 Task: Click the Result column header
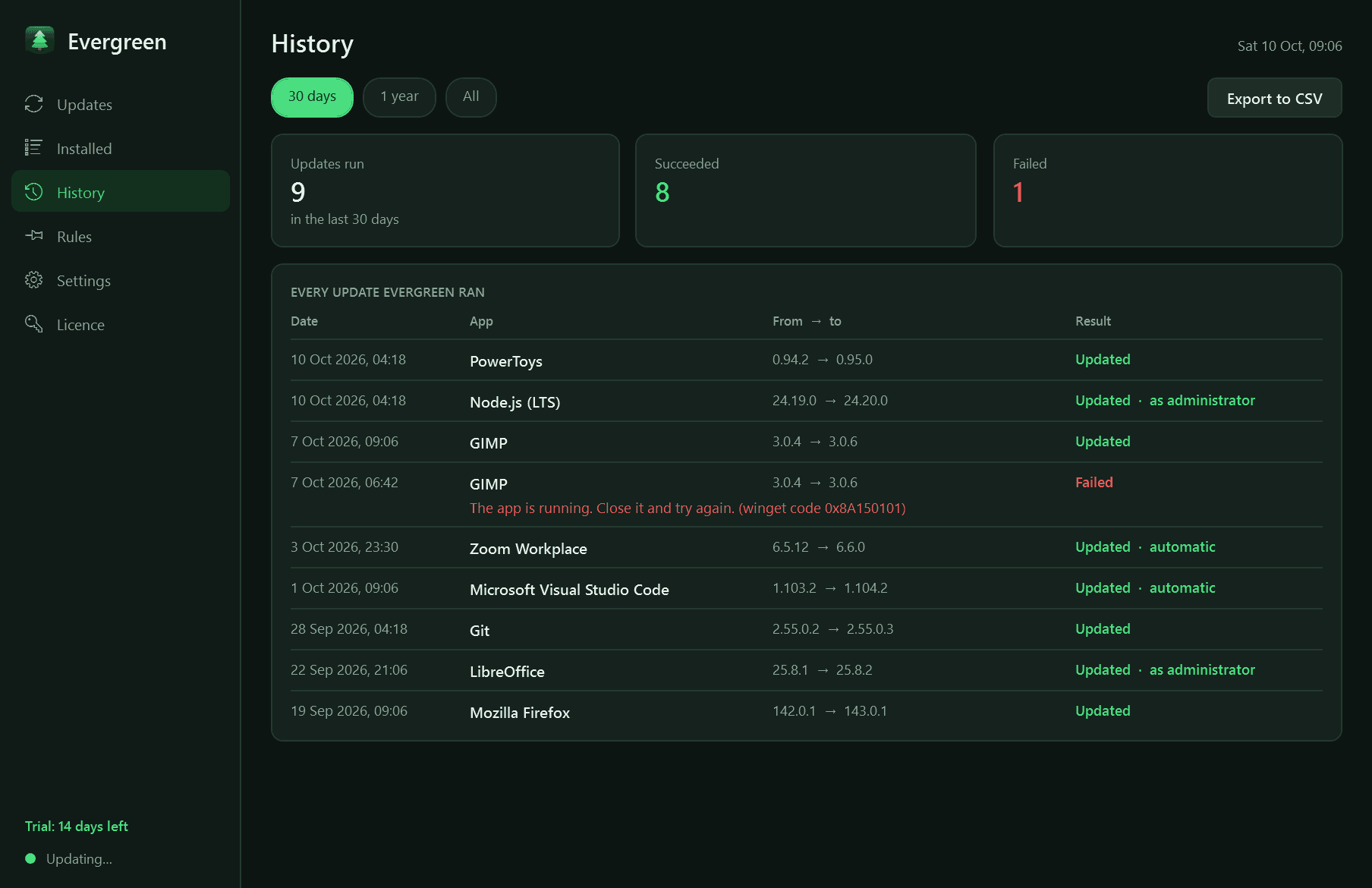1093,321
